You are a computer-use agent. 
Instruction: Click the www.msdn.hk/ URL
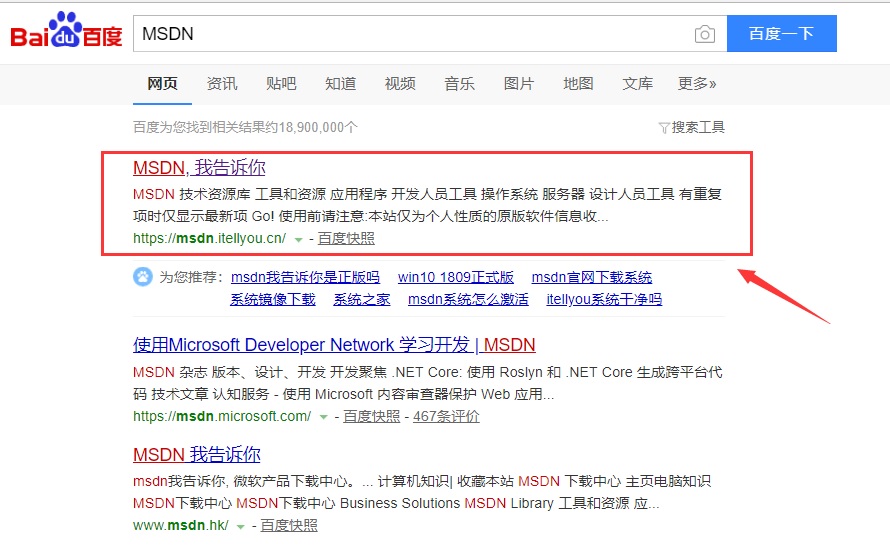180,525
